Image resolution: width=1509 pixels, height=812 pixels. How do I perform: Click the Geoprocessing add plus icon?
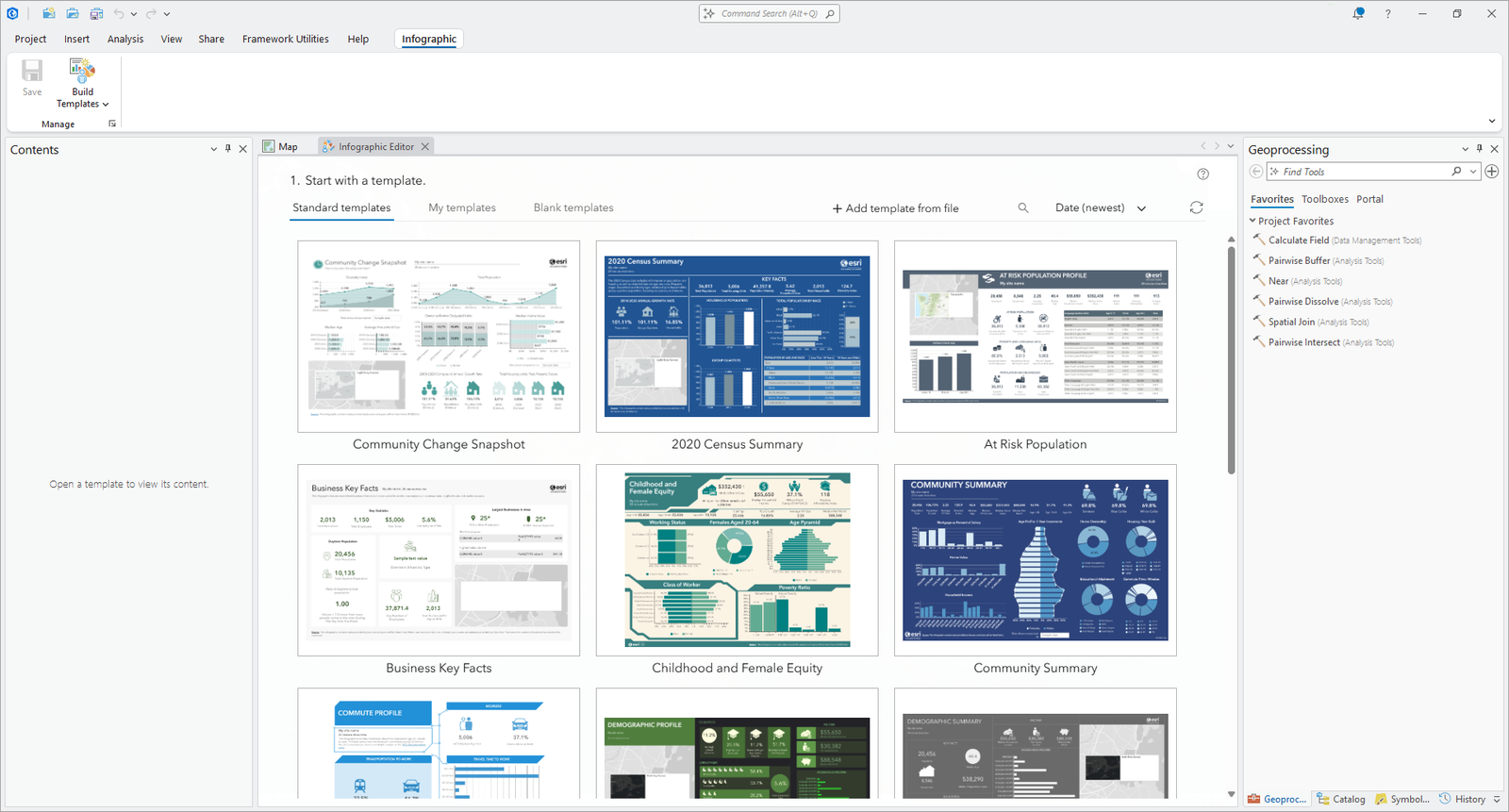[1491, 172]
